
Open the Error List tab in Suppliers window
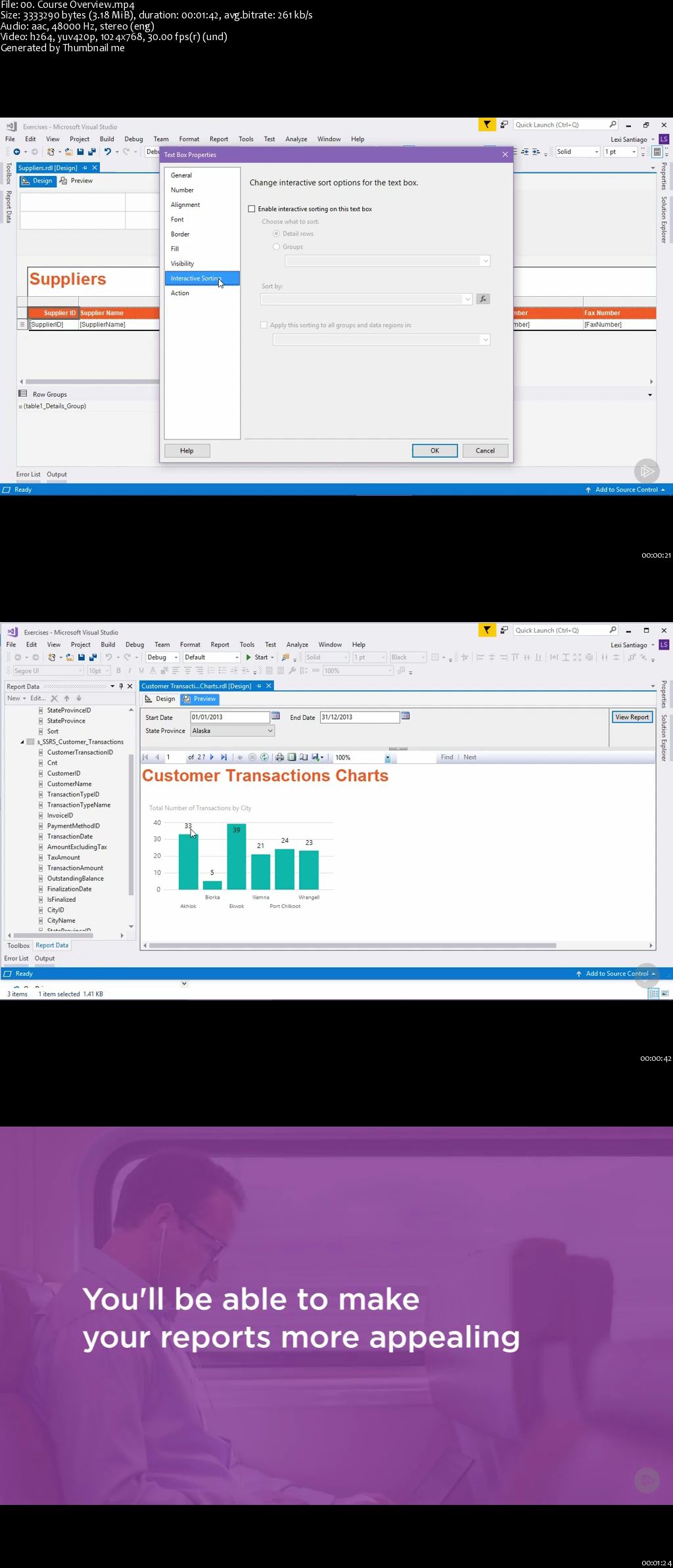pyautogui.click(x=28, y=474)
